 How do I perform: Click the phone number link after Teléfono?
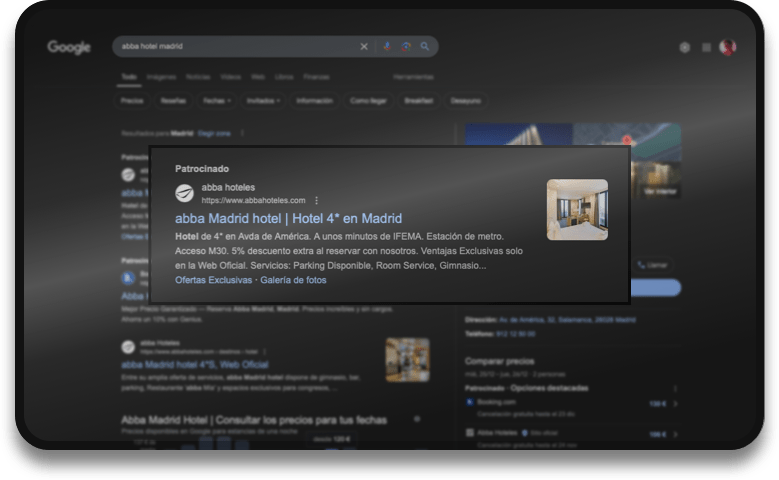point(516,334)
